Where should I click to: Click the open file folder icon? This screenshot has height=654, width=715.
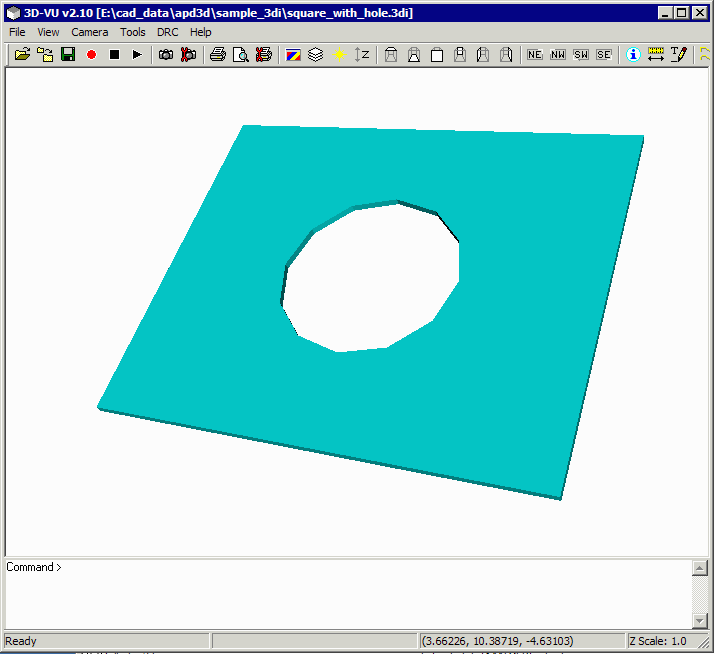coord(21,54)
